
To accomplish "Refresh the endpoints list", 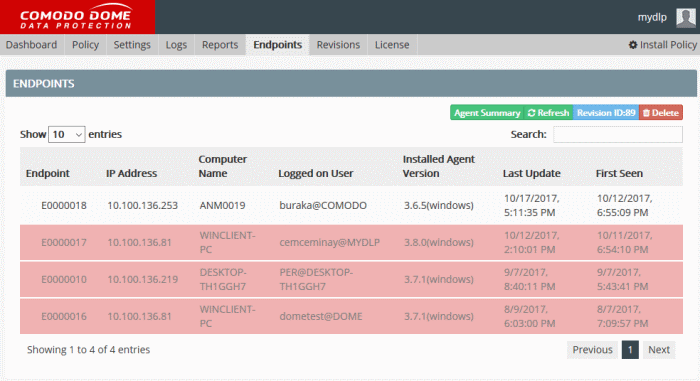I will [x=548, y=113].
